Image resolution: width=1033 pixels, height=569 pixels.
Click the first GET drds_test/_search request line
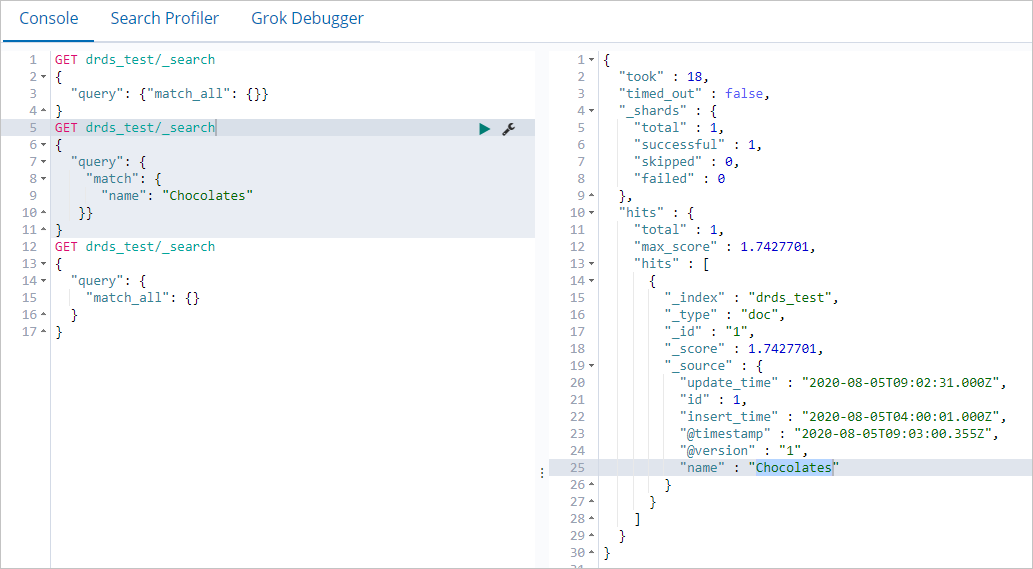135,60
